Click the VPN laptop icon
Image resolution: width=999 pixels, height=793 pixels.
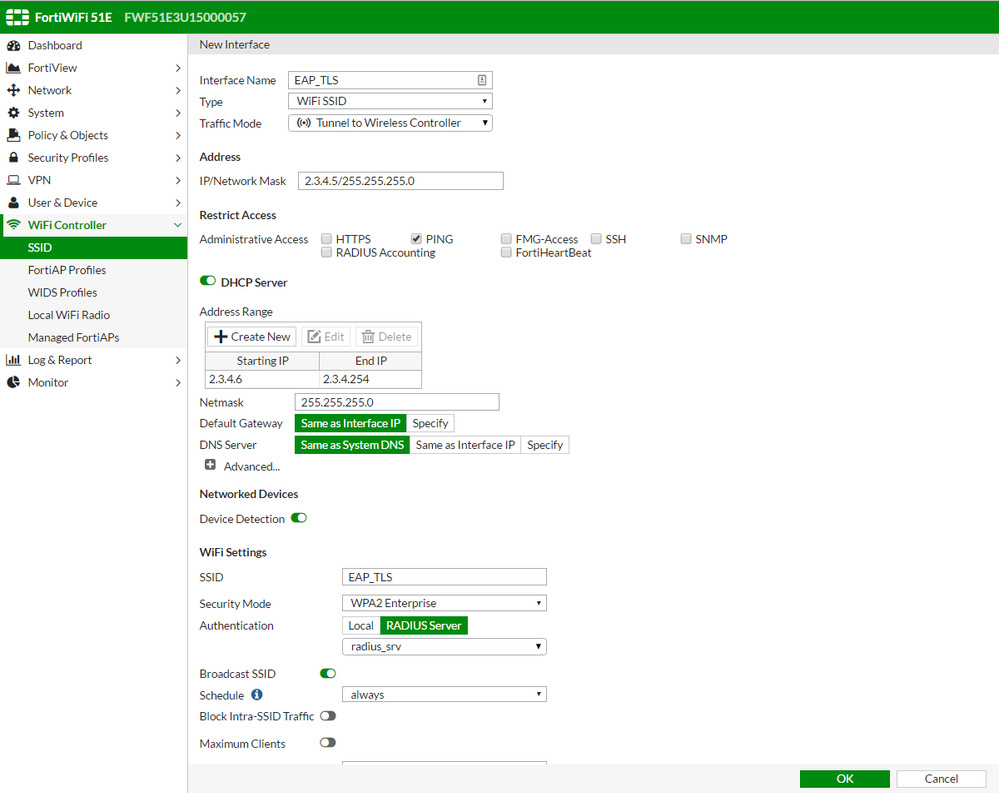(13, 180)
